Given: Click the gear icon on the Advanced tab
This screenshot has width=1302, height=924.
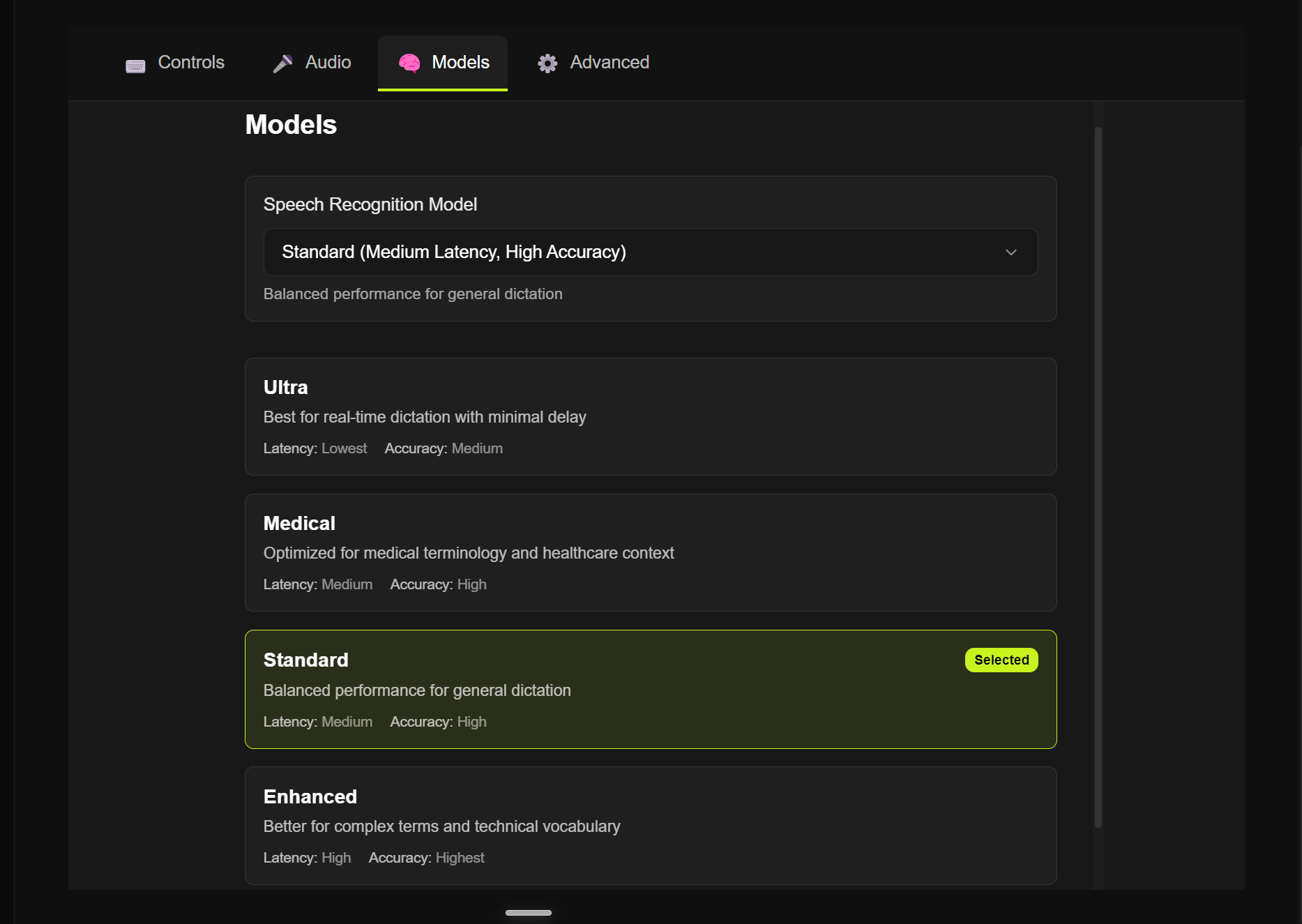Looking at the screenshot, I should pos(547,63).
